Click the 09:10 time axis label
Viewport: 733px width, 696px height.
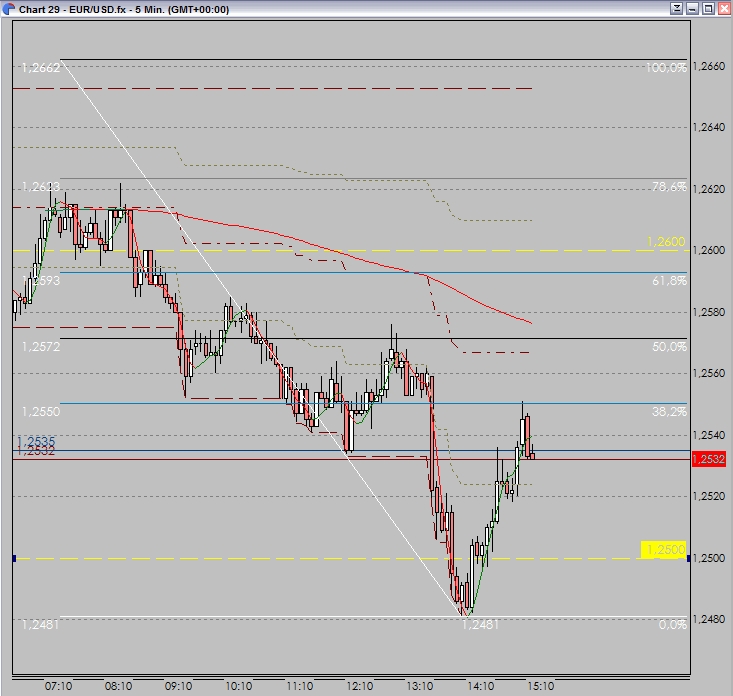point(179,686)
